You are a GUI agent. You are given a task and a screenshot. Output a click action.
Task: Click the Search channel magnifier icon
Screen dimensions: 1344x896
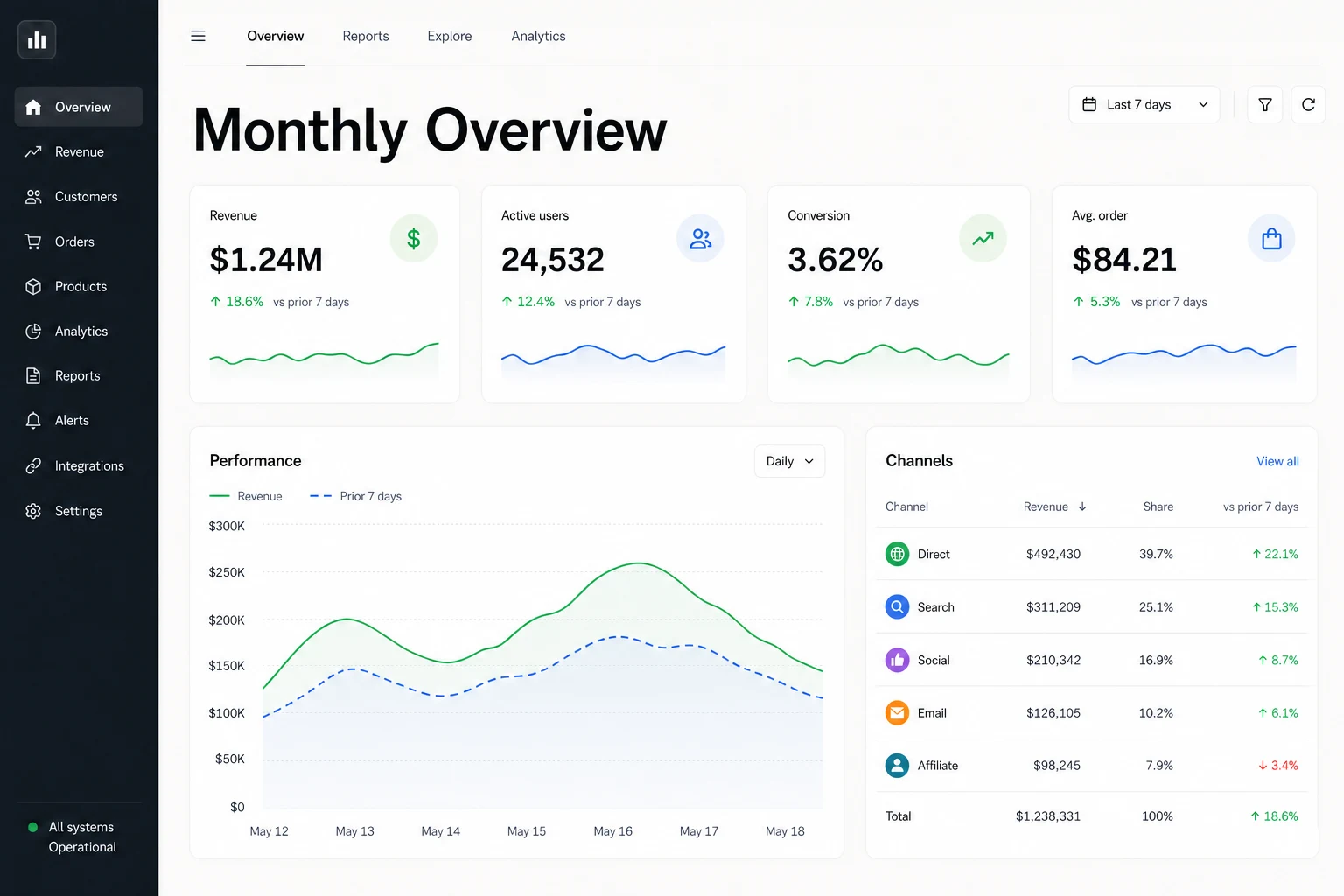point(897,606)
